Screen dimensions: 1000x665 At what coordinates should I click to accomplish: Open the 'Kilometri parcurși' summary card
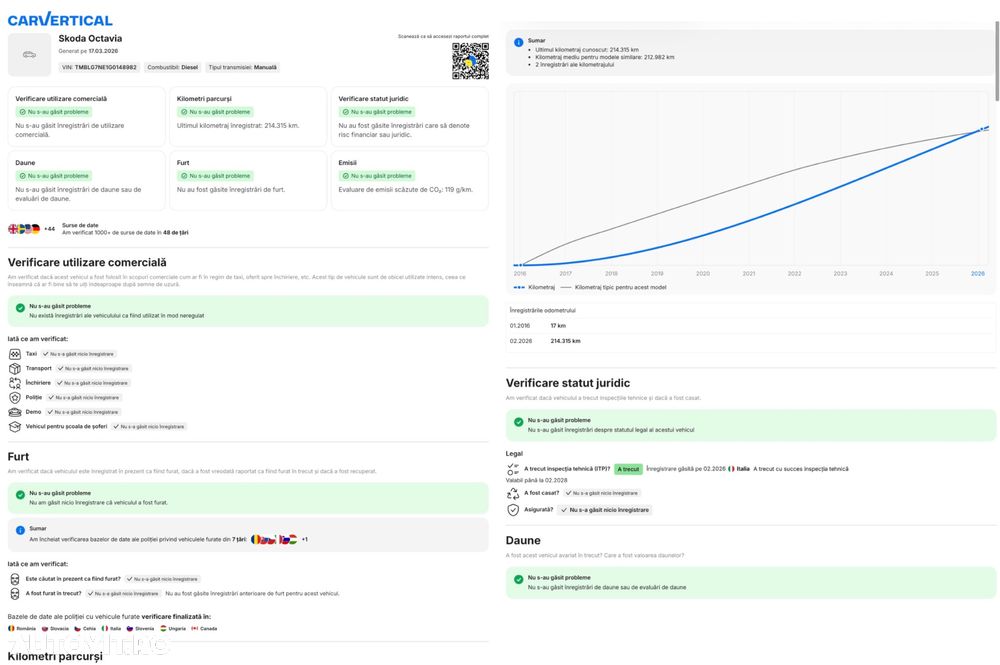[x=248, y=117]
